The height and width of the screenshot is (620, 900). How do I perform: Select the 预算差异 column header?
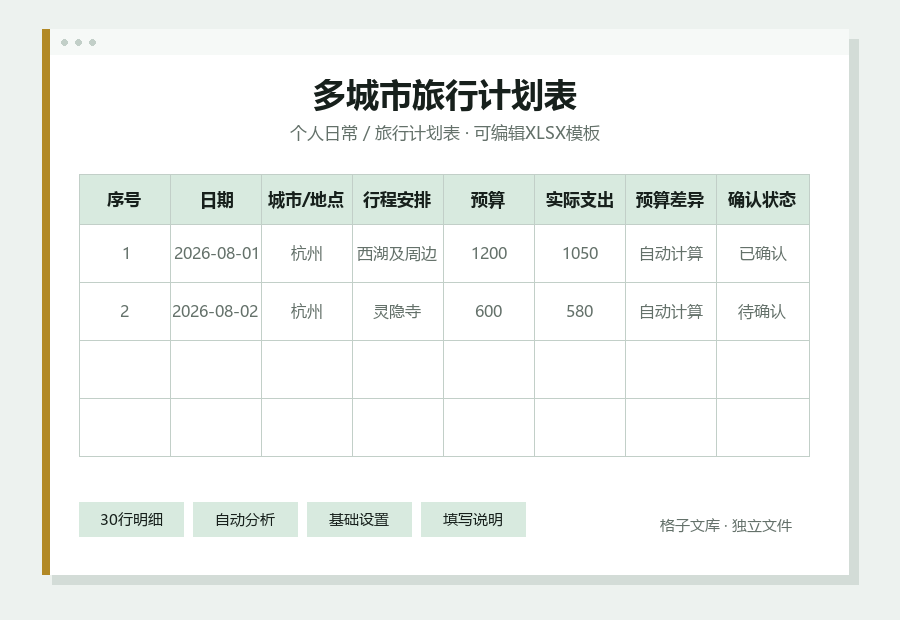[670, 200]
